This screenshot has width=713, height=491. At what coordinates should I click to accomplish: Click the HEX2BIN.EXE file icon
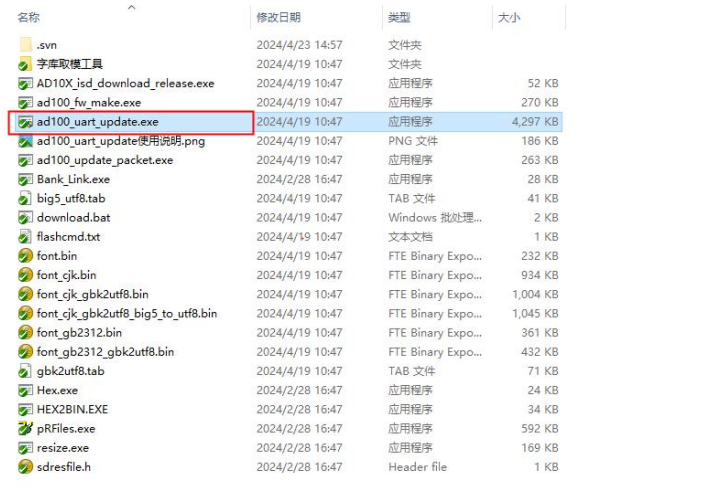pos(25,410)
